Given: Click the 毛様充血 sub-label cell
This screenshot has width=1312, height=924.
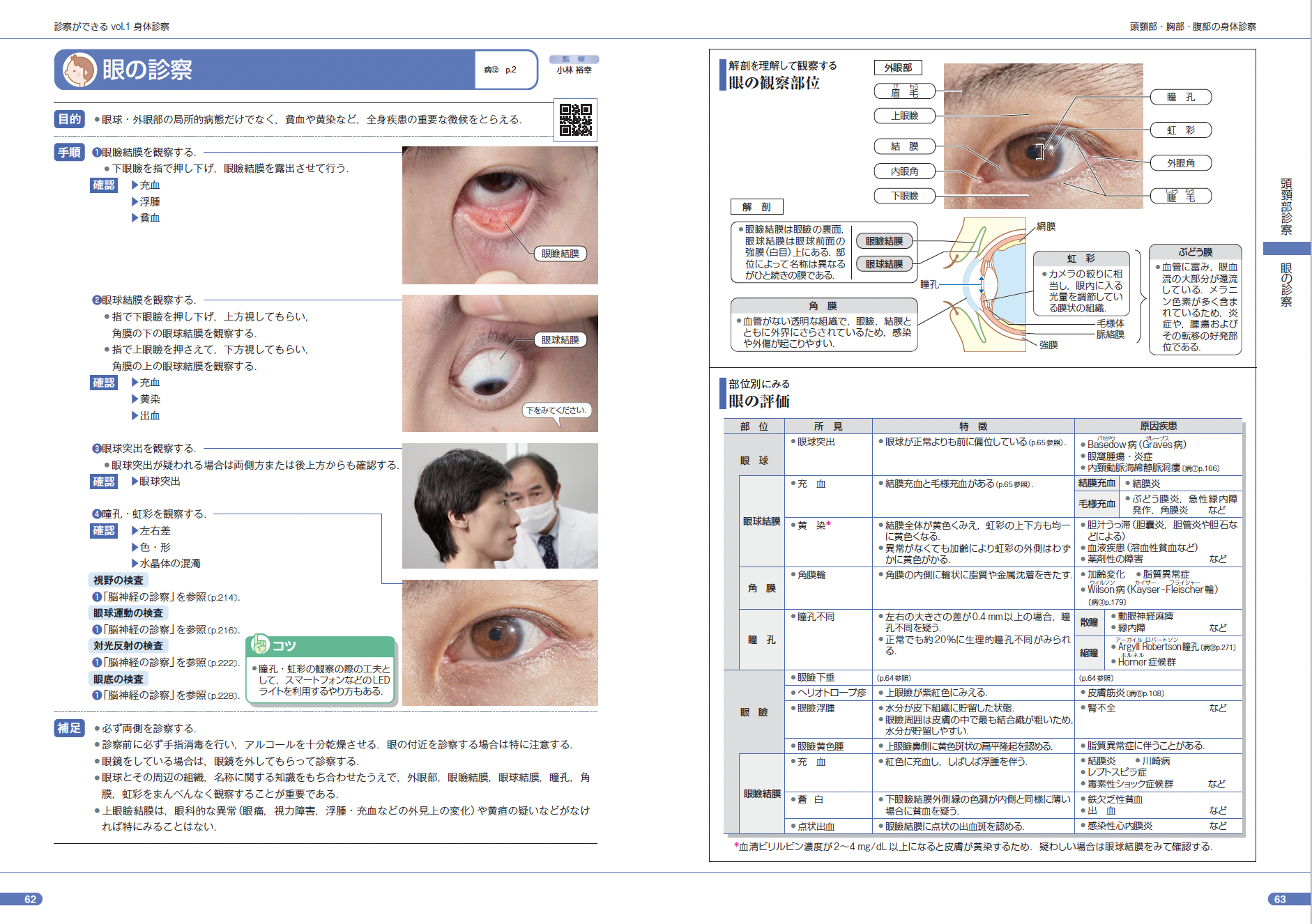Looking at the screenshot, I should tap(1097, 504).
